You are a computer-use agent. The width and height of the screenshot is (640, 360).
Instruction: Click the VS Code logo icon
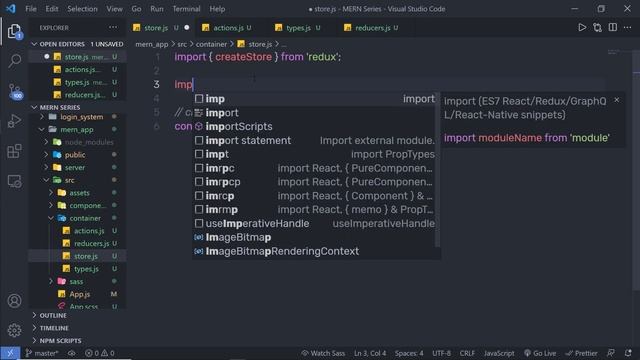(11, 9)
